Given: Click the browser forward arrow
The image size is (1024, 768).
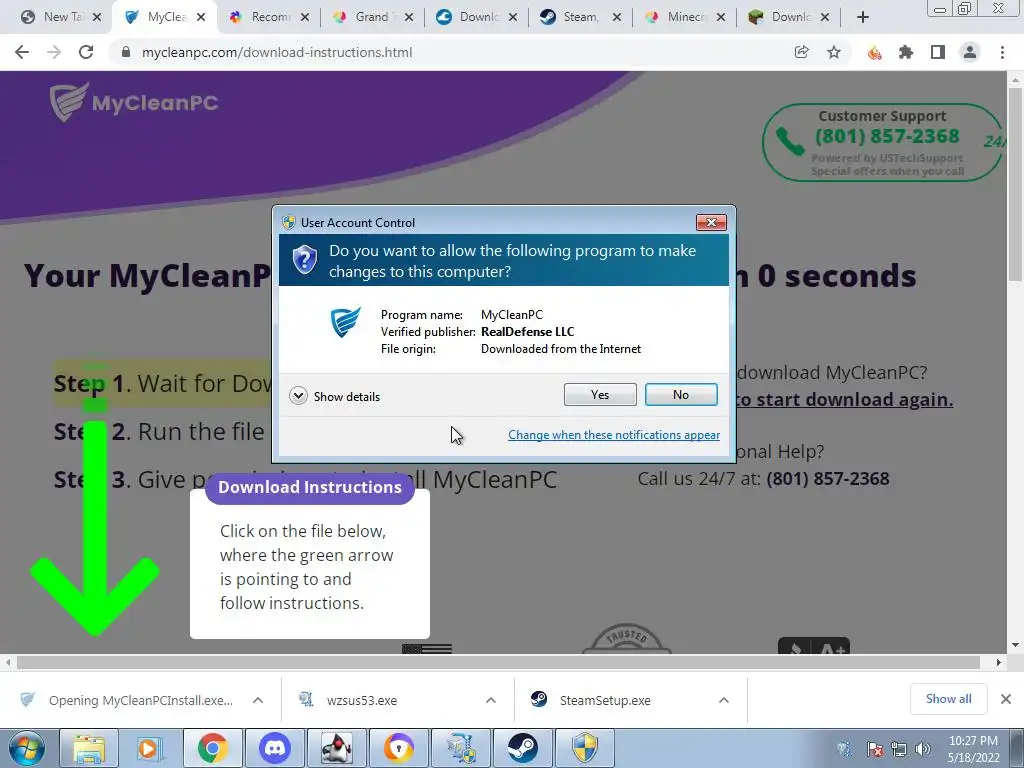Looking at the screenshot, I should pyautogui.click(x=54, y=52).
